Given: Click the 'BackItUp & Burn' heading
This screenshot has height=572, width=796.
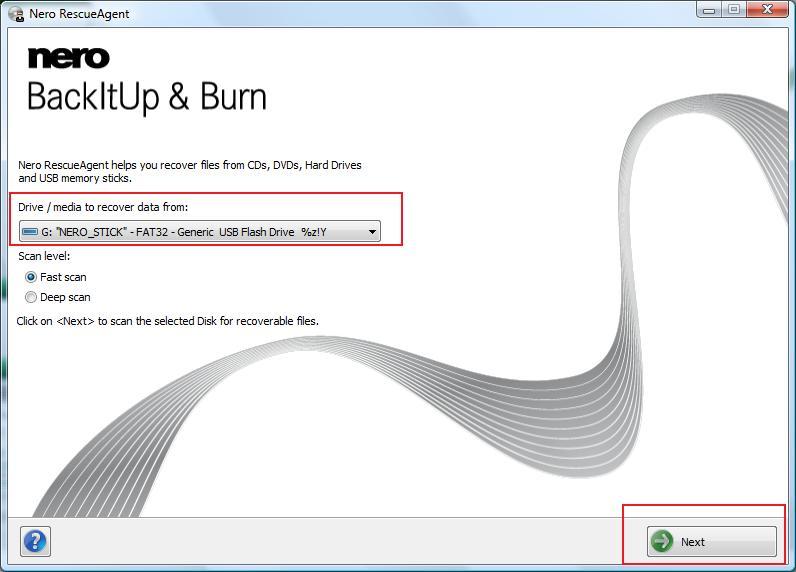Looking at the screenshot, I should point(147,97).
